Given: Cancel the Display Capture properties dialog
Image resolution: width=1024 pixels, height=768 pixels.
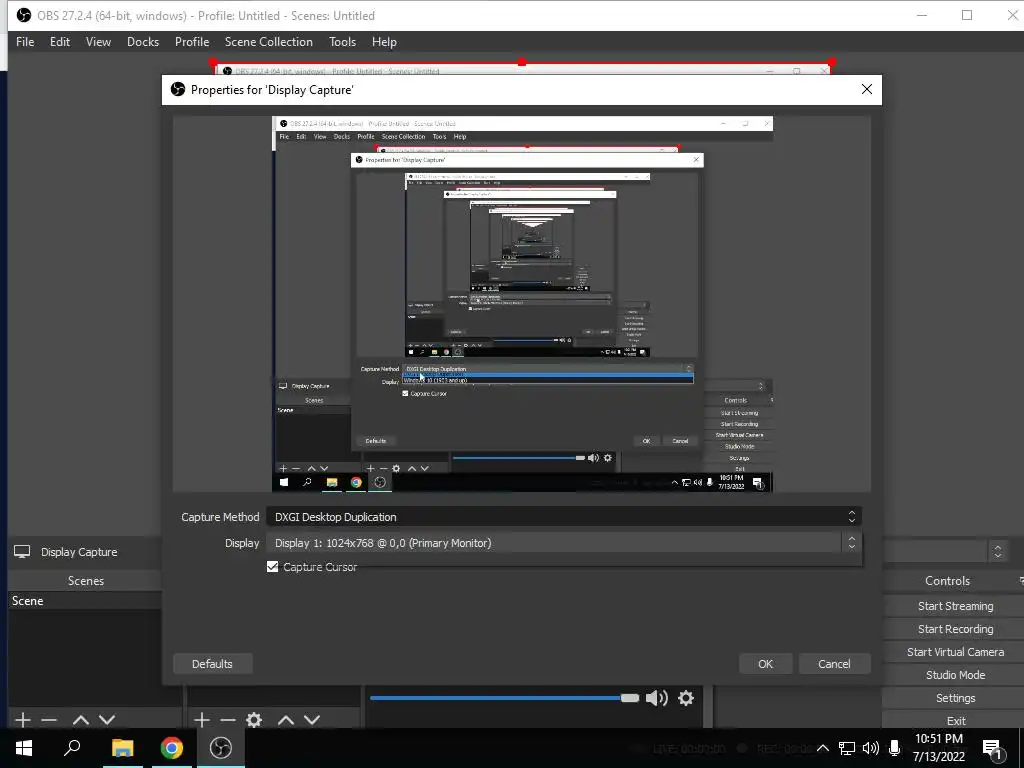Looking at the screenshot, I should [x=834, y=664].
